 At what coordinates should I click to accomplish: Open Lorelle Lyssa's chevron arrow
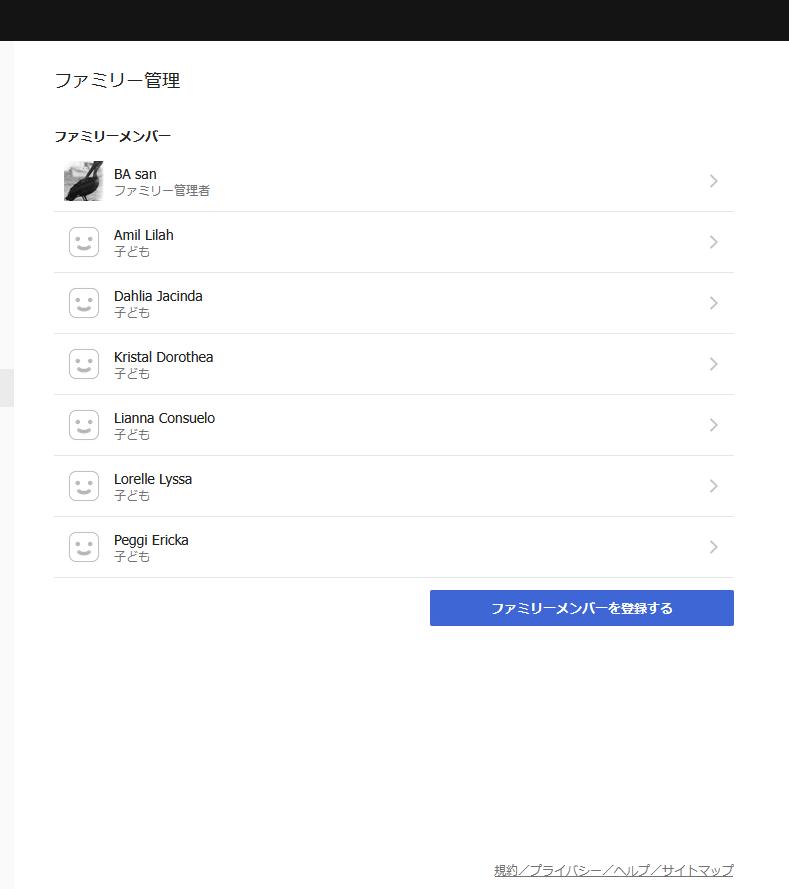pyautogui.click(x=714, y=486)
